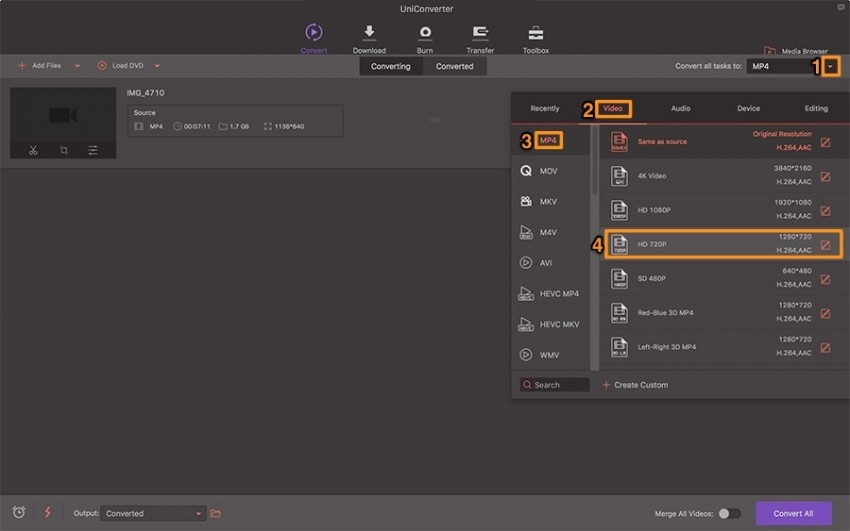This screenshot has width=850, height=531.
Task: Choose the 4K Video preset
Action: 724,176
